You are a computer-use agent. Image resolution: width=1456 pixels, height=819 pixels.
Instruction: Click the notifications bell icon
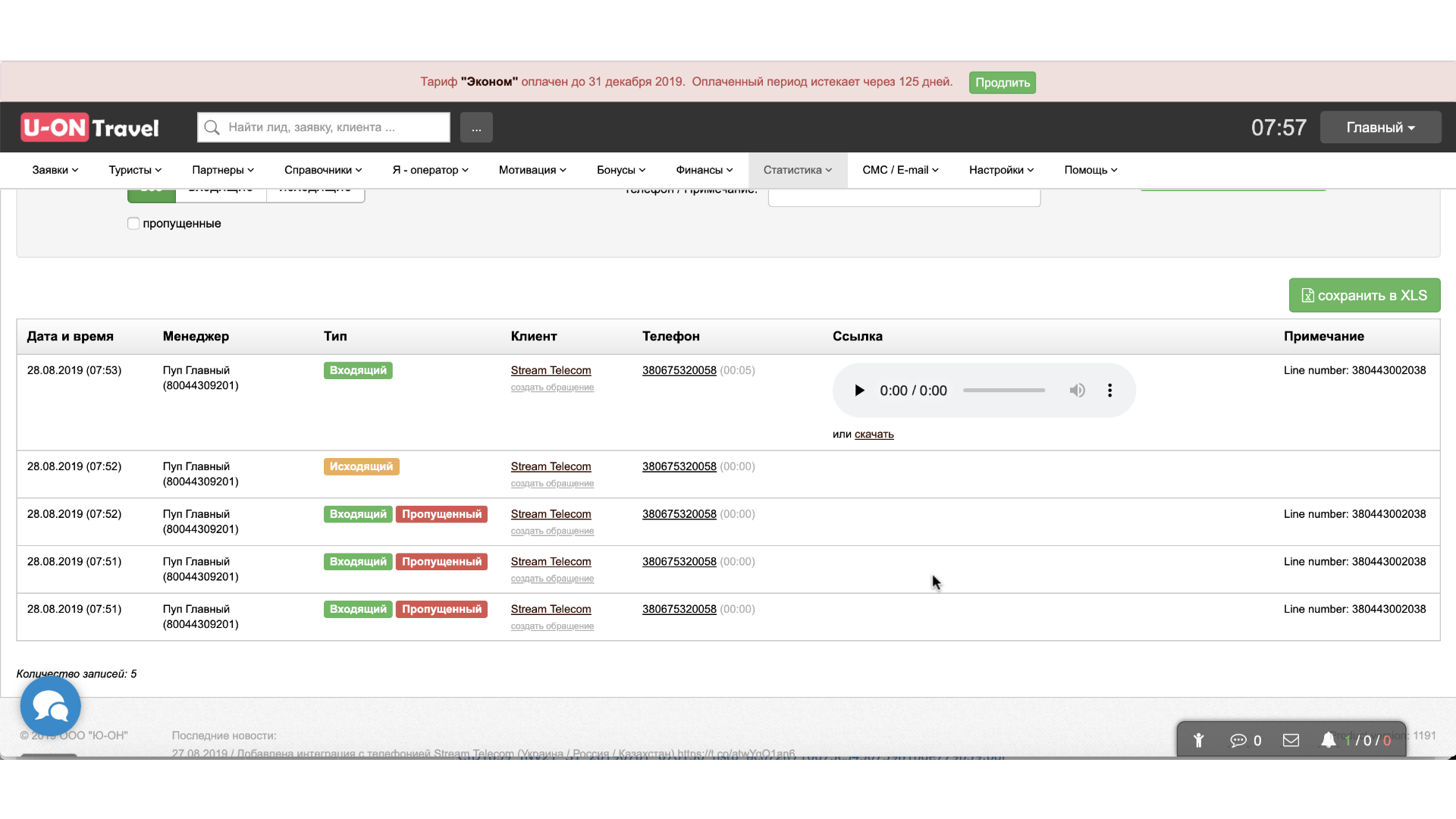1329,740
